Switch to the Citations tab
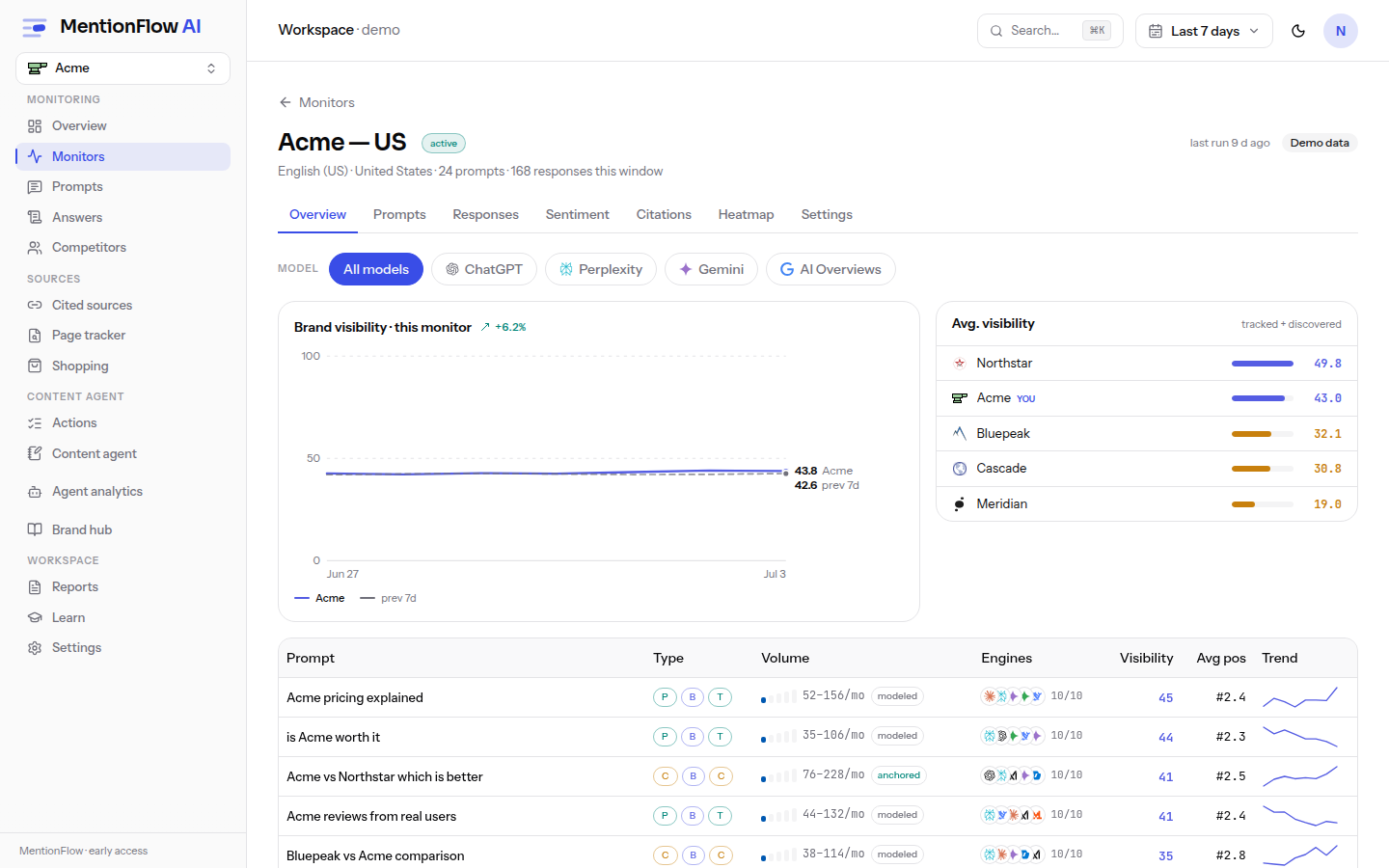 point(664,214)
